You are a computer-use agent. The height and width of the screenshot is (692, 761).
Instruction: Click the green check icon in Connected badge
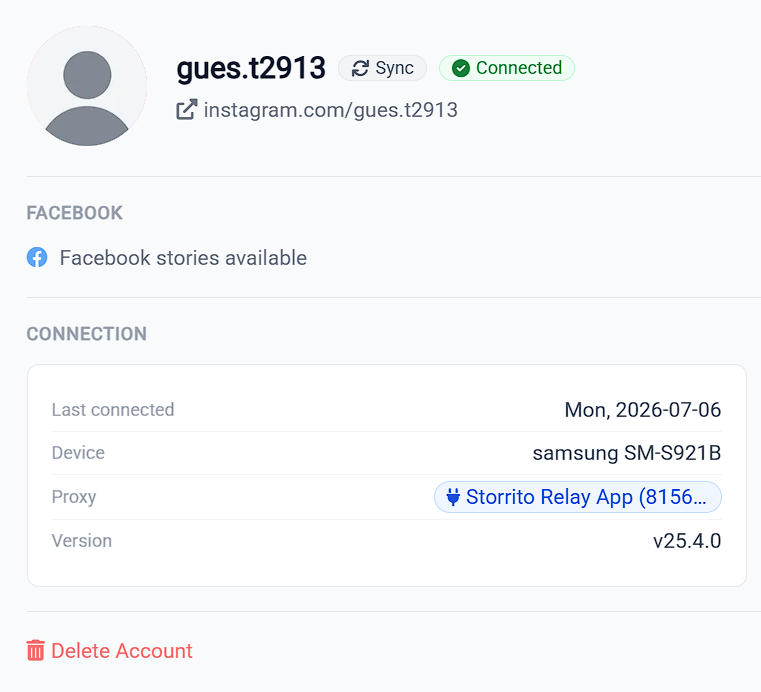[461, 68]
